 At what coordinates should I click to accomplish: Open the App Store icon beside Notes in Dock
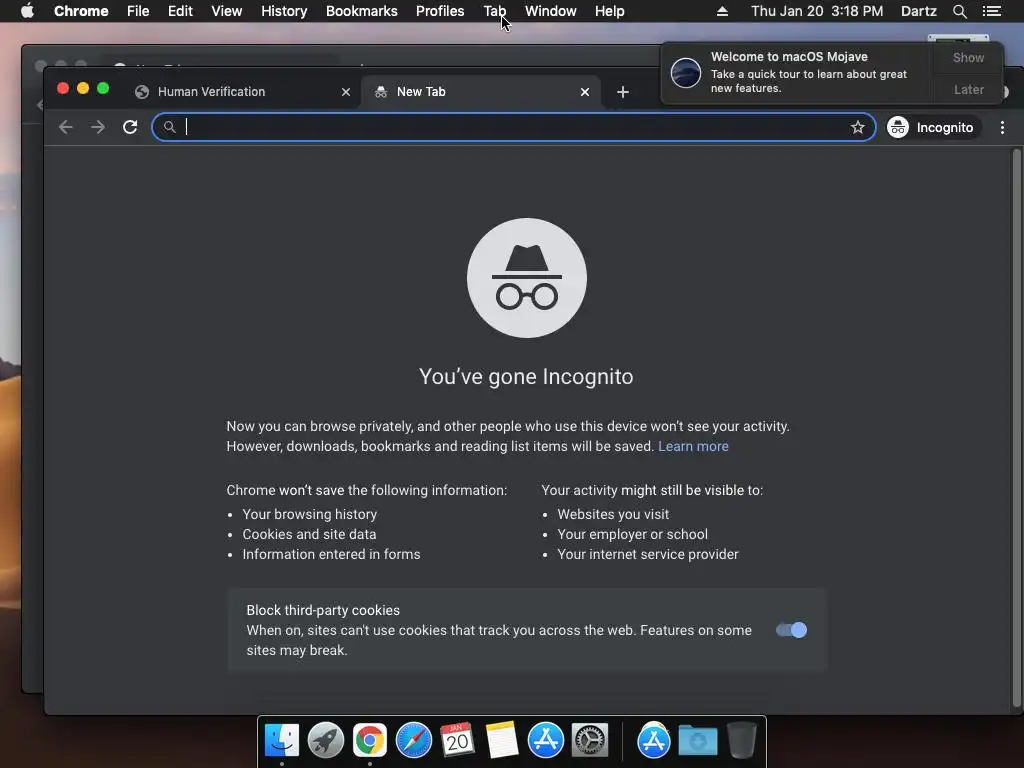(x=545, y=741)
